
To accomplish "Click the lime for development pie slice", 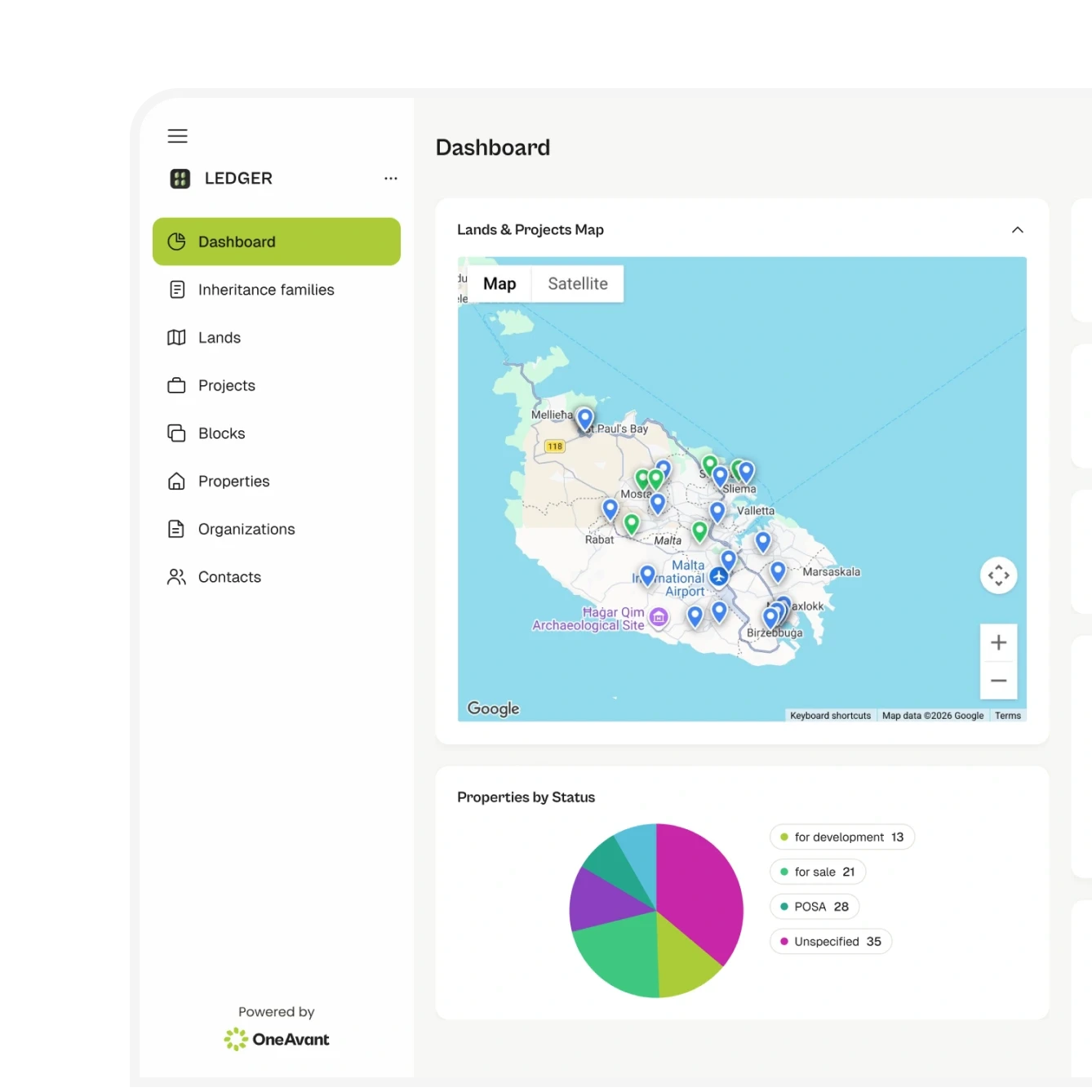I will (684, 961).
